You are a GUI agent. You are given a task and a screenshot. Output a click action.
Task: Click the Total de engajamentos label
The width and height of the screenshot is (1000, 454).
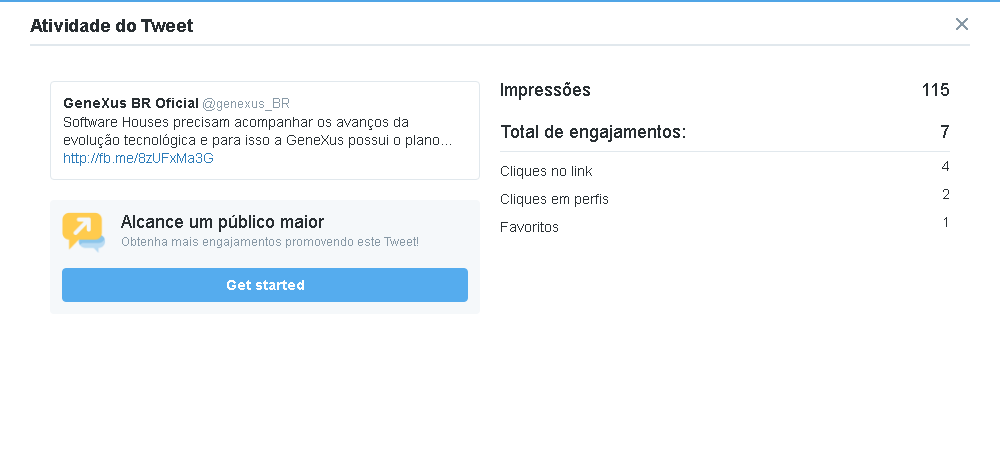(593, 133)
